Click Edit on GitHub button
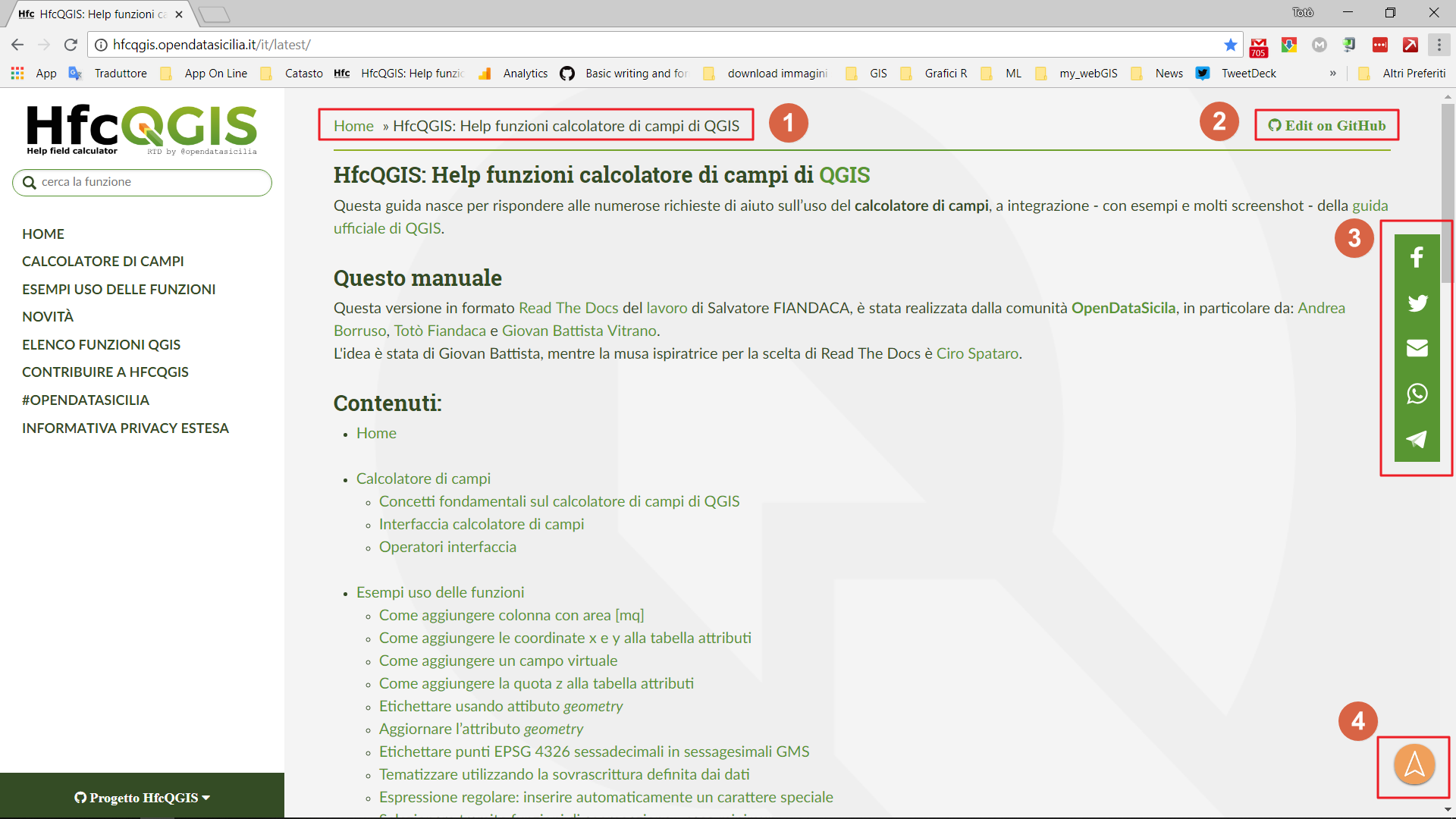 [1327, 126]
